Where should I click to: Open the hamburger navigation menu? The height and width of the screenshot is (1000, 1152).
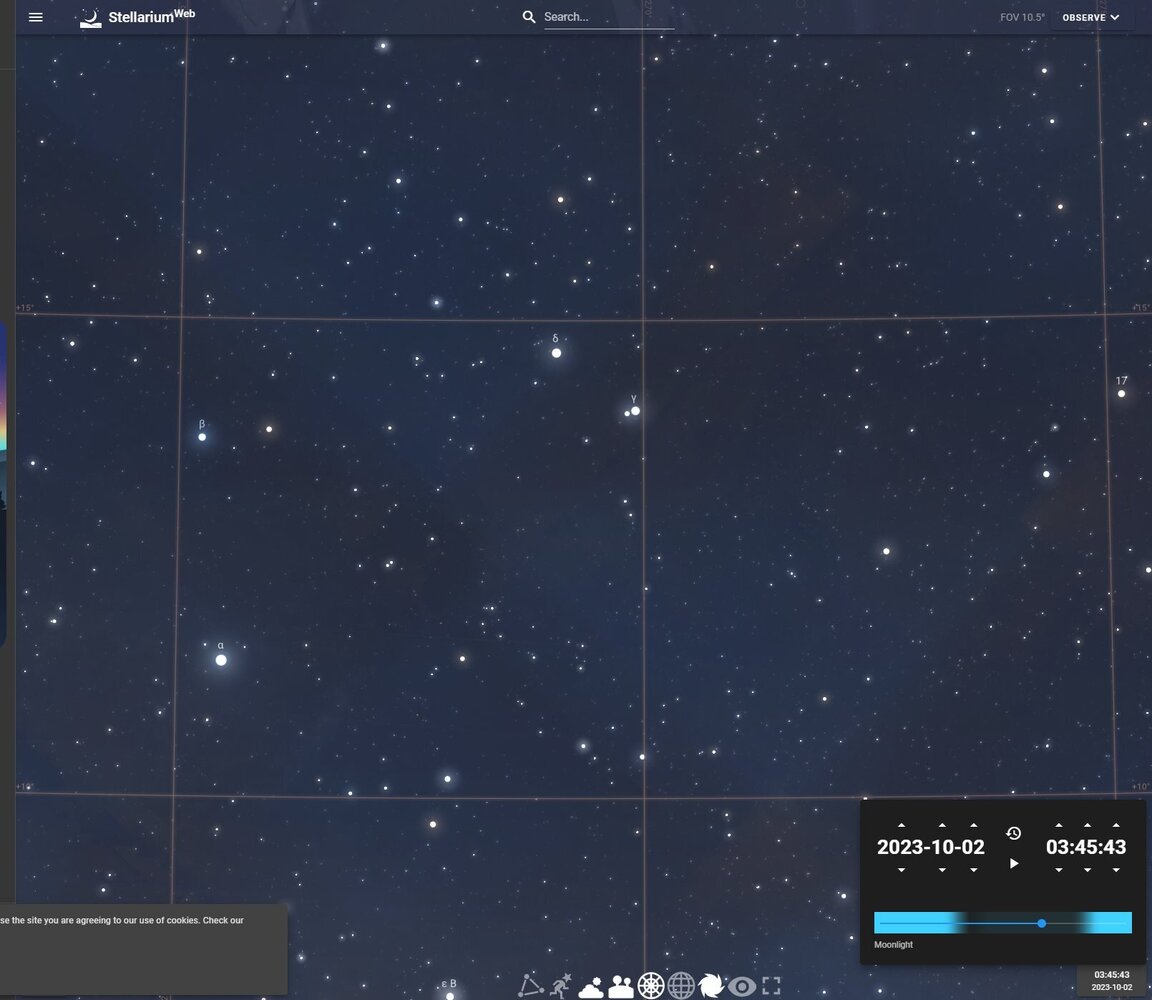pyautogui.click(x=35, y=17)
